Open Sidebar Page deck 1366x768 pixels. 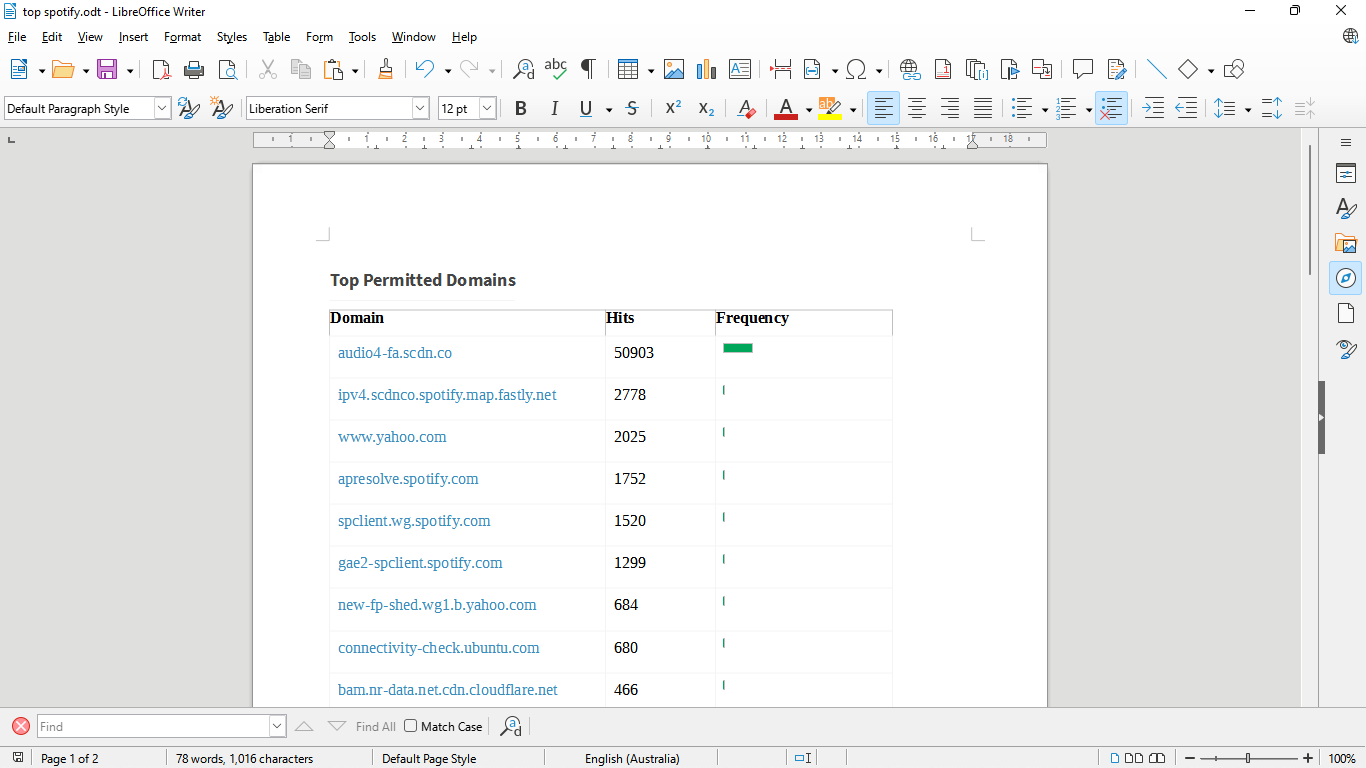point(1346,313)
